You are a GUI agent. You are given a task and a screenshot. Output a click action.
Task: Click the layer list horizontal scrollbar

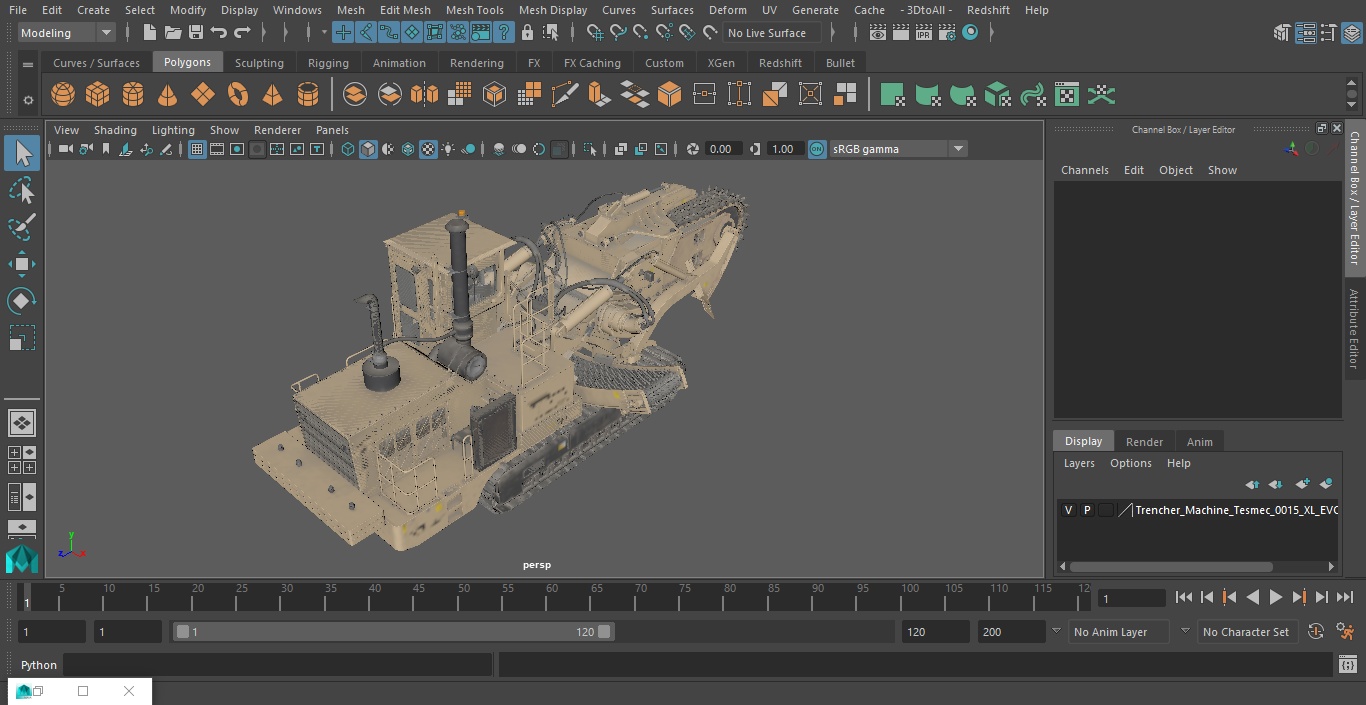click(x=1171, y=566)
